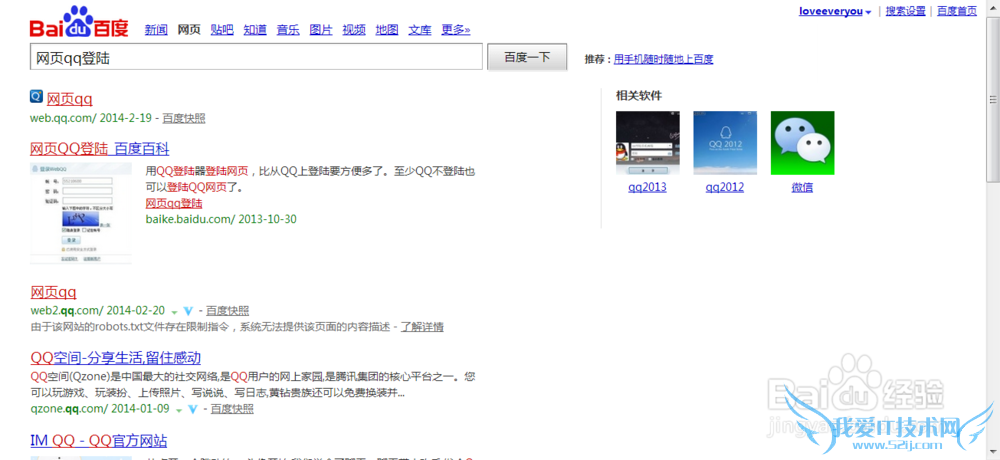Open the 微信 text link
The height and width of the screenshot is (460, 1000).
[x=802, y=188]
